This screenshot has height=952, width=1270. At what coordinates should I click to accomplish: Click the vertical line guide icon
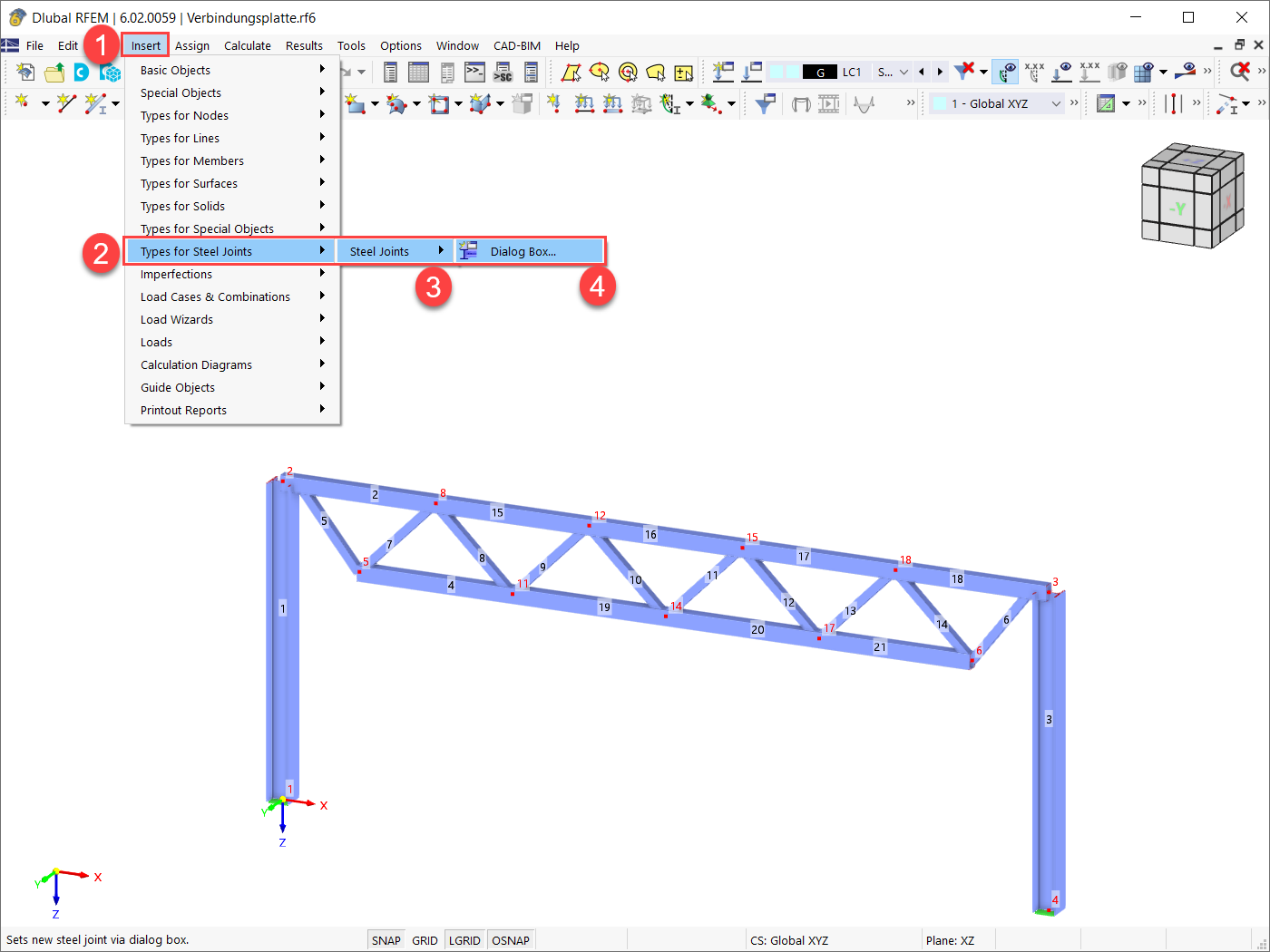[x=1173, y=103]
